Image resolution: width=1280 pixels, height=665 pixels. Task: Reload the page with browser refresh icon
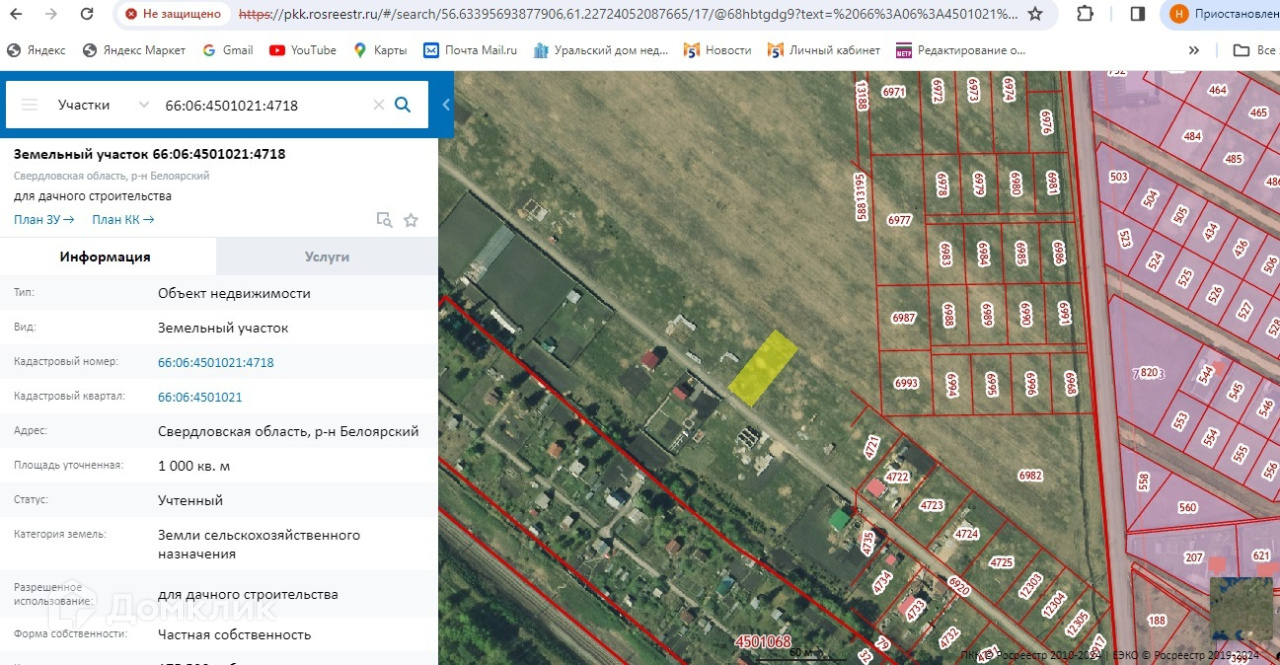click(87, 14)
